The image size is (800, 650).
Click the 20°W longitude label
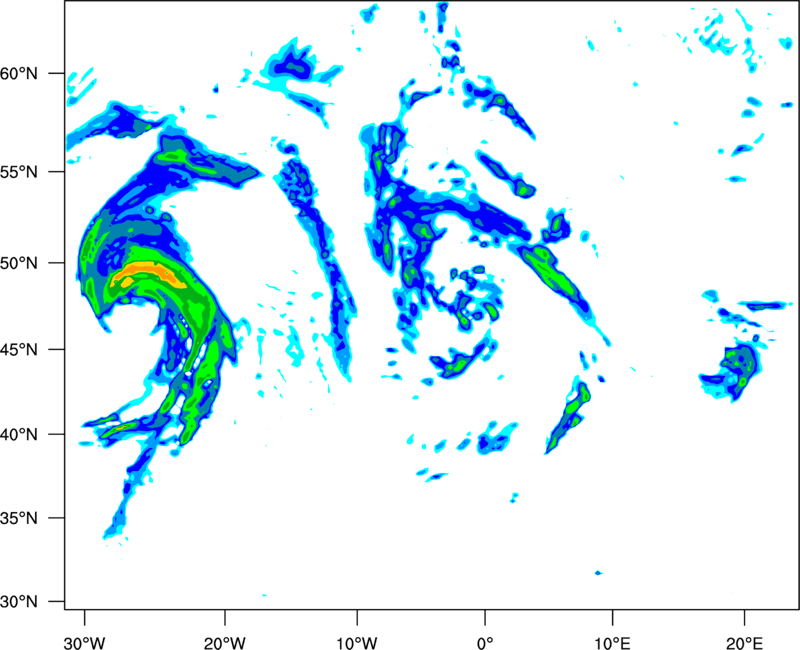point(224,643)
